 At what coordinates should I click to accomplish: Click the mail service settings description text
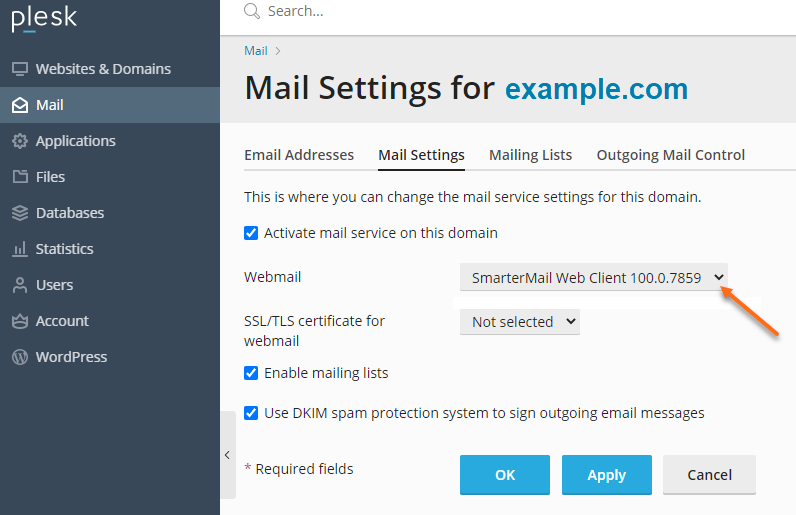473,197
